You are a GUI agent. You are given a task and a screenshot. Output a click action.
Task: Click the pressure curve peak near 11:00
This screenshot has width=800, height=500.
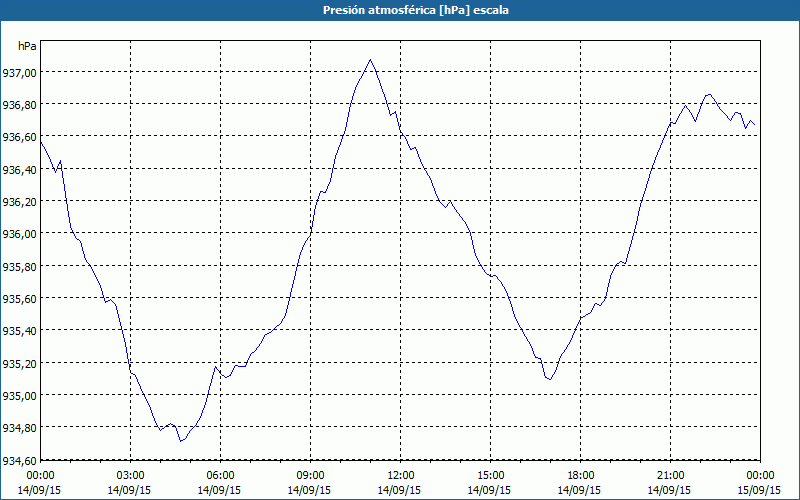pyautogui.click(x=370, y=60)
